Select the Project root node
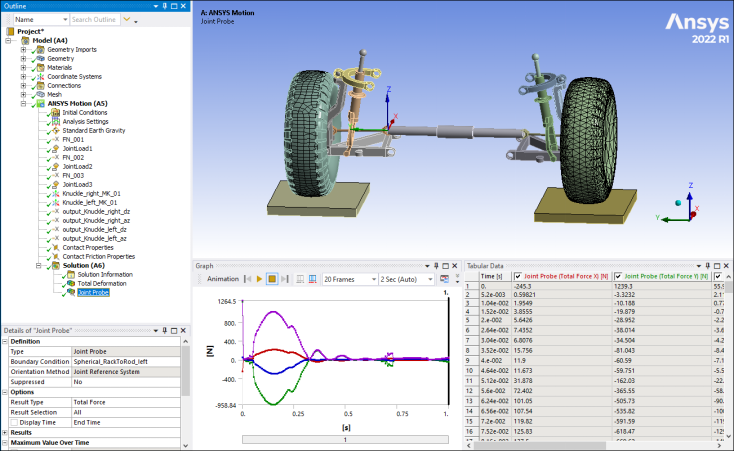This screenshot has width=734, height=452. click(30, 31)
